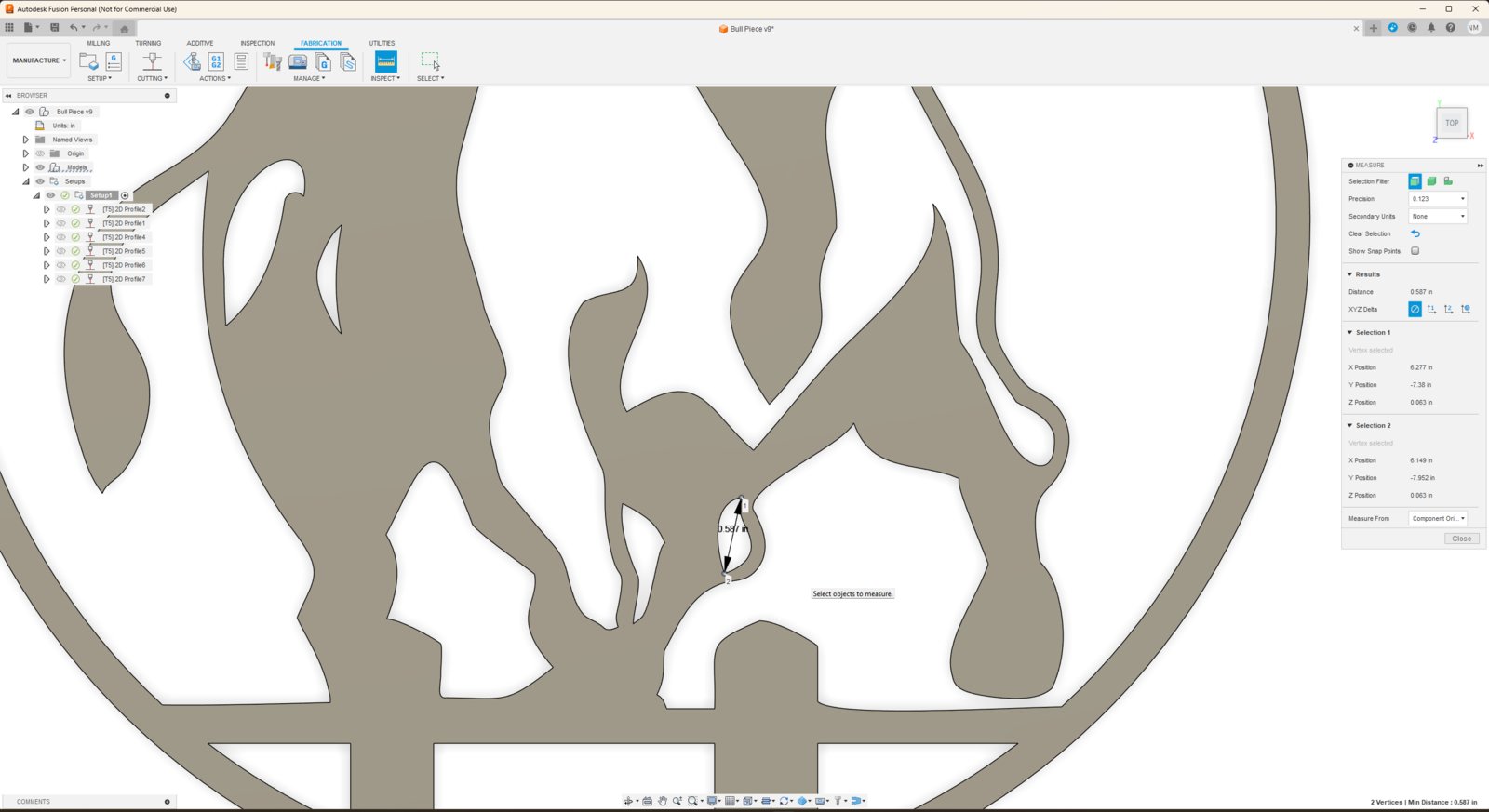The height and width of the screenshot is (812, 1489).
Task: Click the job status clock icon
Action: click(x=1412, y=28)
